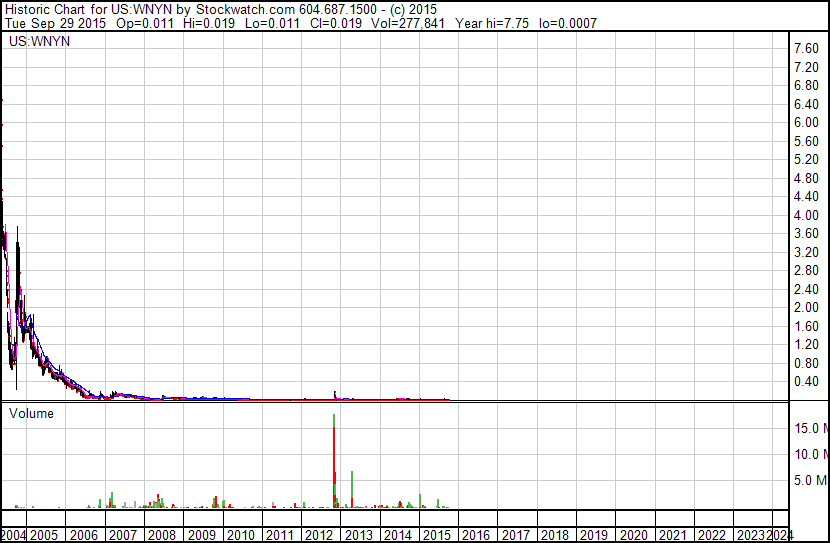Click the 3.20 price axis value

(x=806, y=252)
